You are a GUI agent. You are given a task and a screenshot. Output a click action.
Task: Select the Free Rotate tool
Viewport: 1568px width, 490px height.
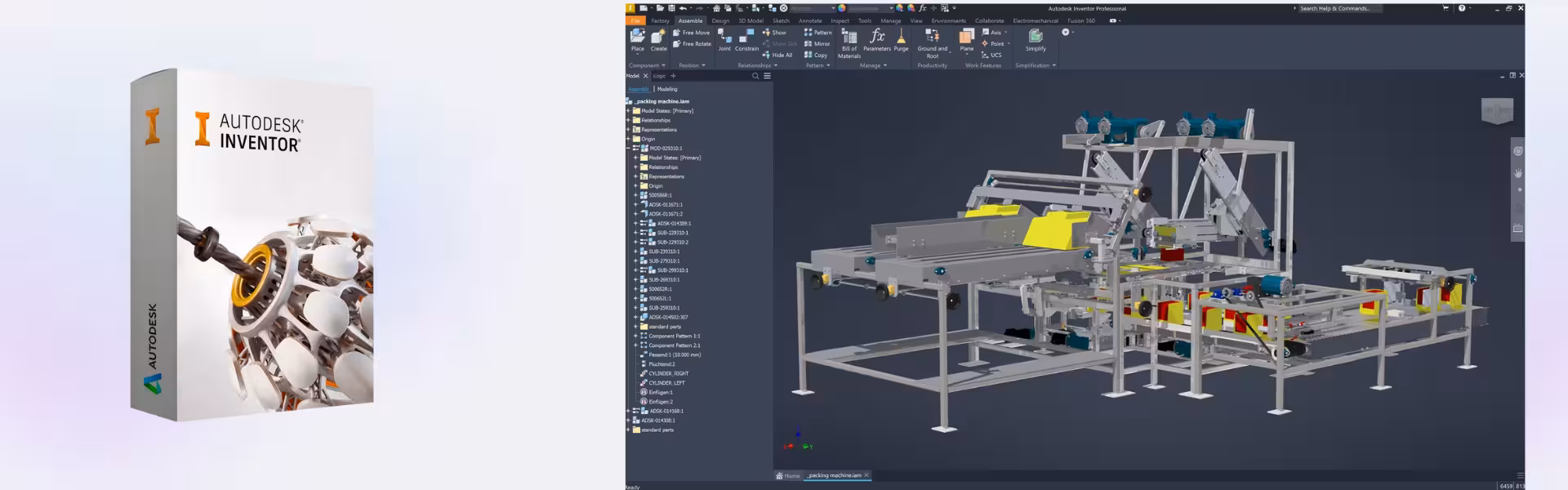[x=692, y=44]
